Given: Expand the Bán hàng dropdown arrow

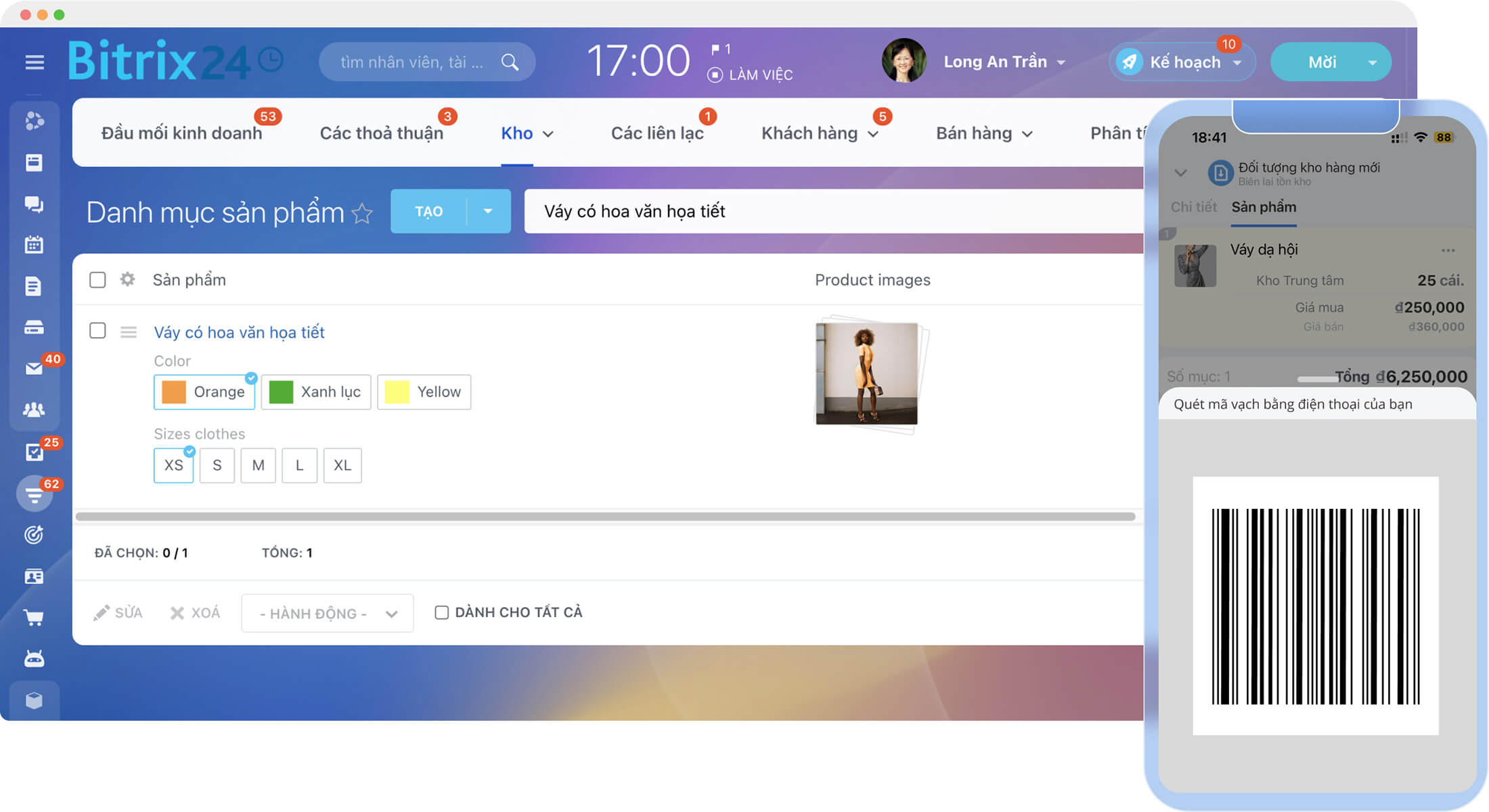Looking at the screenshot, I should [1027, 134].
